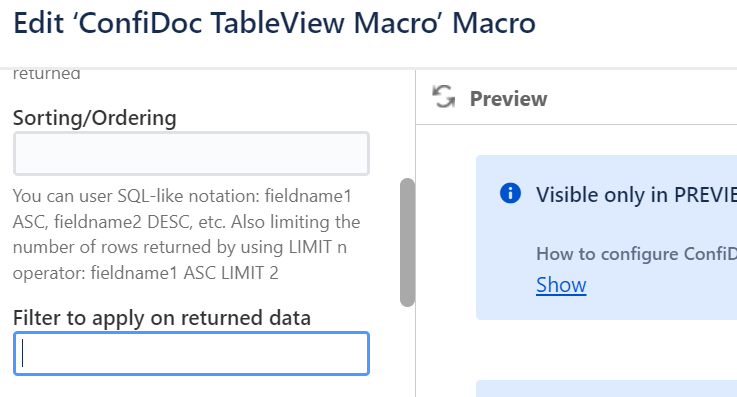Click into the Filter to apply field
This screenshot has width=737, height=397.
tap(191, 354)
